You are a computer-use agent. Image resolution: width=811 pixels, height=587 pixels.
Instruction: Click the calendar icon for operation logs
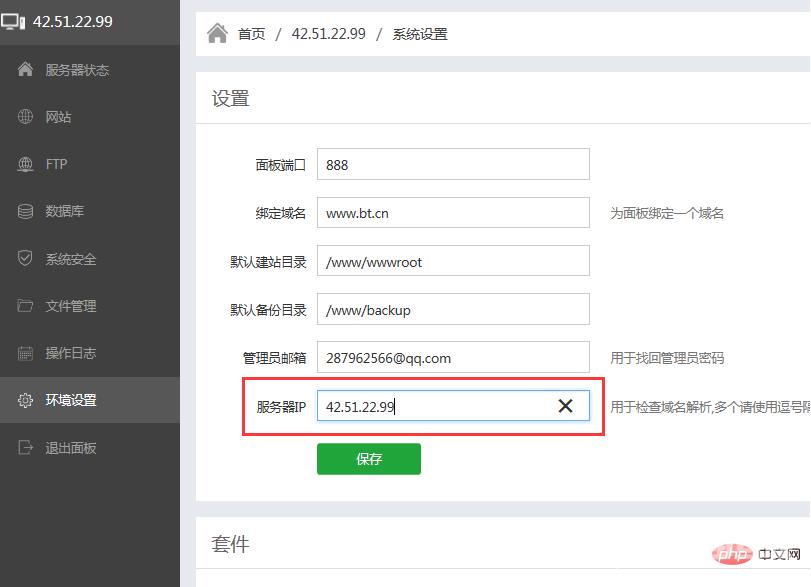tap(26, 353)
